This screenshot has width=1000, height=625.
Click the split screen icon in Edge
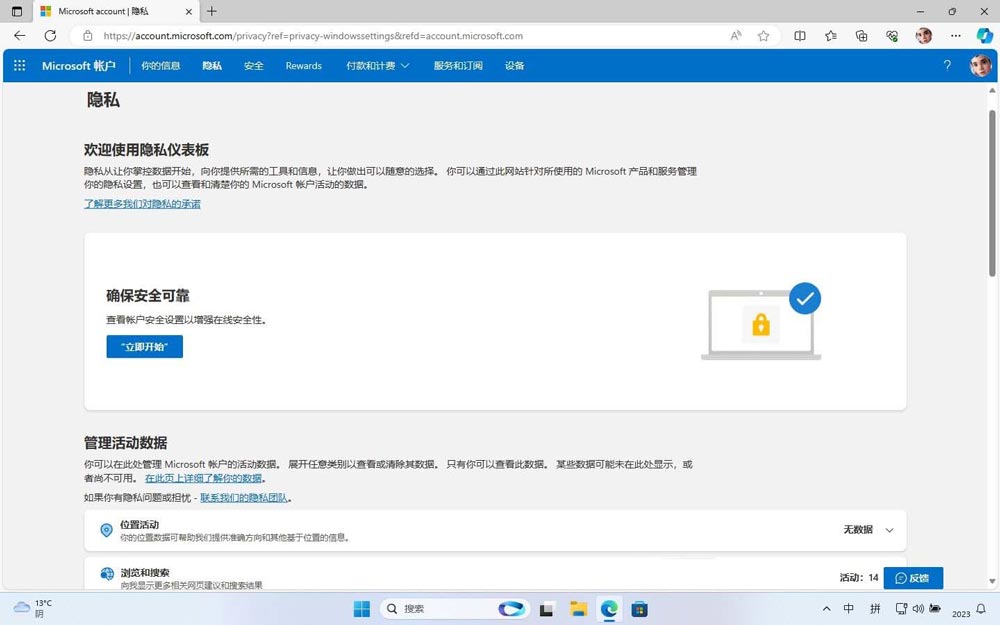pos(800,35)
